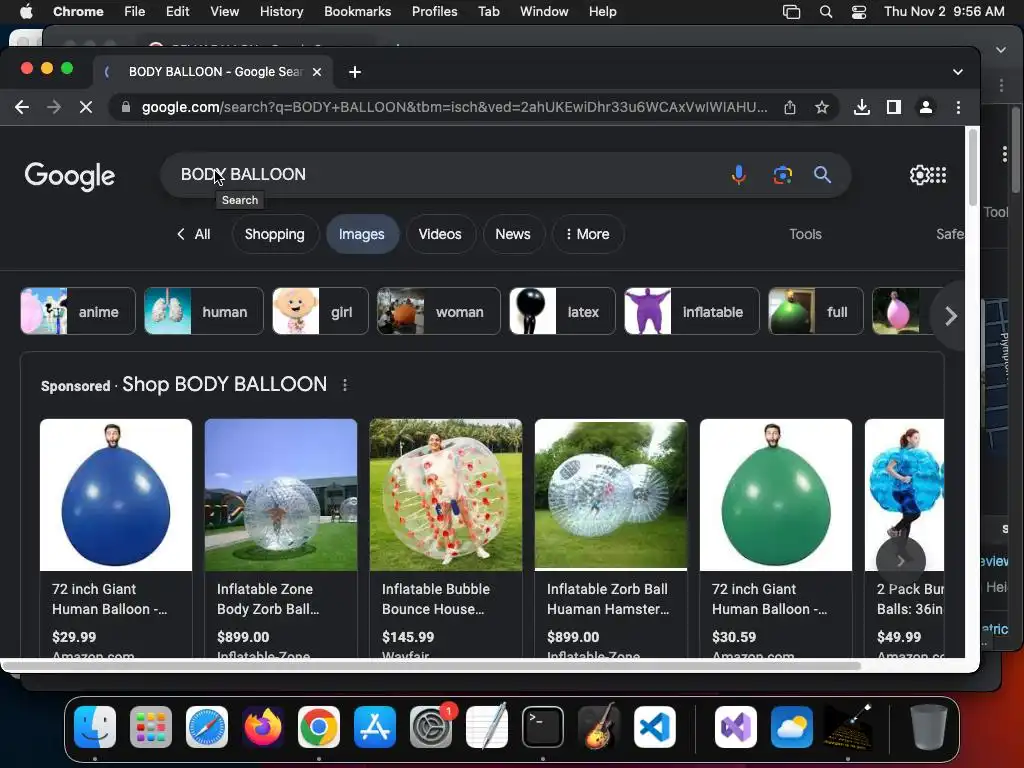Open a new tab with the plus button
The height and width of the screenshot is (768, 1024).
[355, 72]
